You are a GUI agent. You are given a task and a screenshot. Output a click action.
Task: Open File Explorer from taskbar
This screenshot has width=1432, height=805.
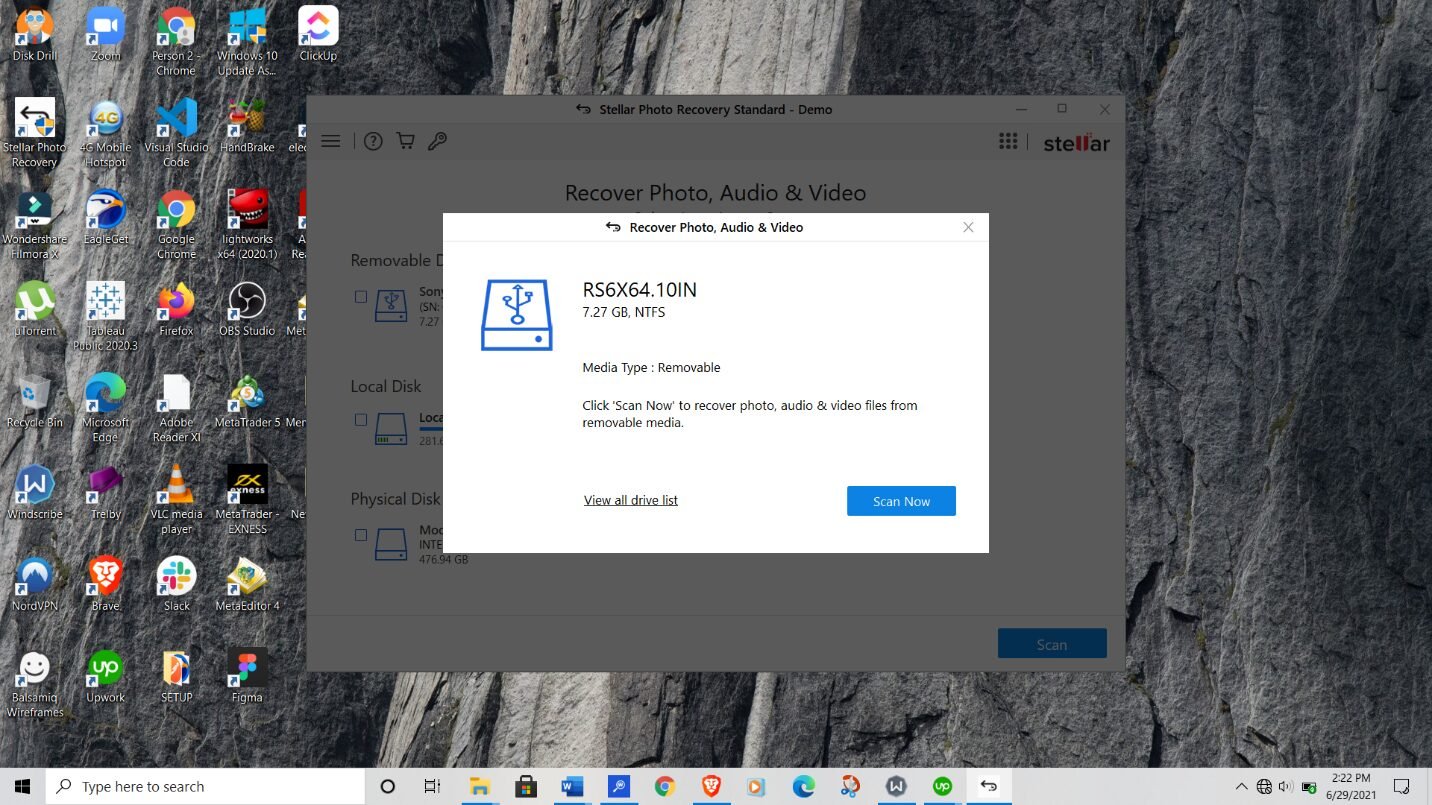click(479, 787)
